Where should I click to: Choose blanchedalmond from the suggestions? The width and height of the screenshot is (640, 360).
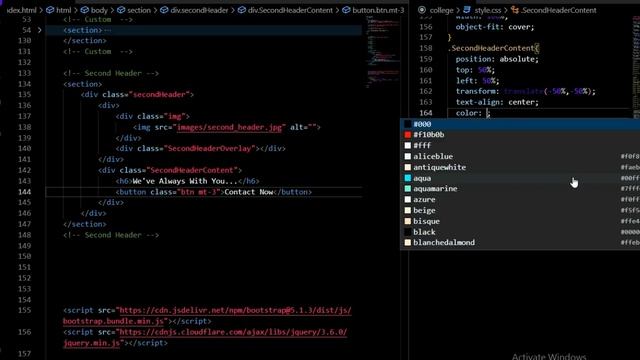click(520, 242)
